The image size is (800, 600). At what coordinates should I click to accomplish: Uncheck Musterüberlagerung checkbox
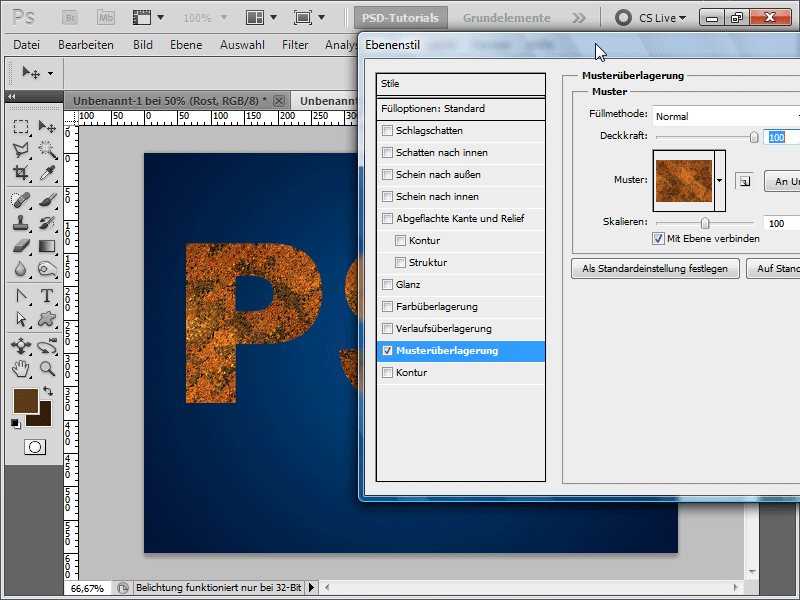[x=387, y=351]
